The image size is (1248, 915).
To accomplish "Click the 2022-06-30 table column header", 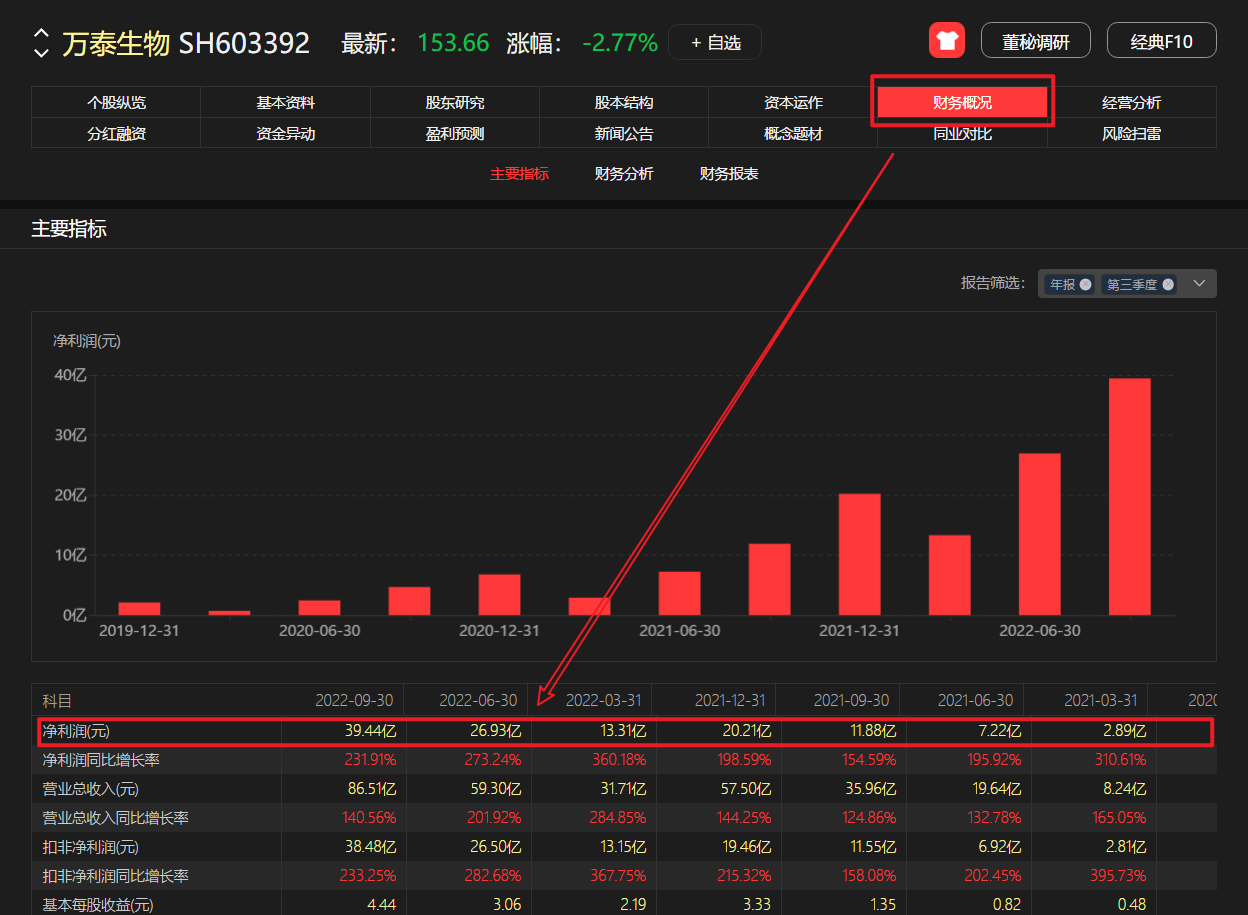I will (479, 701).
